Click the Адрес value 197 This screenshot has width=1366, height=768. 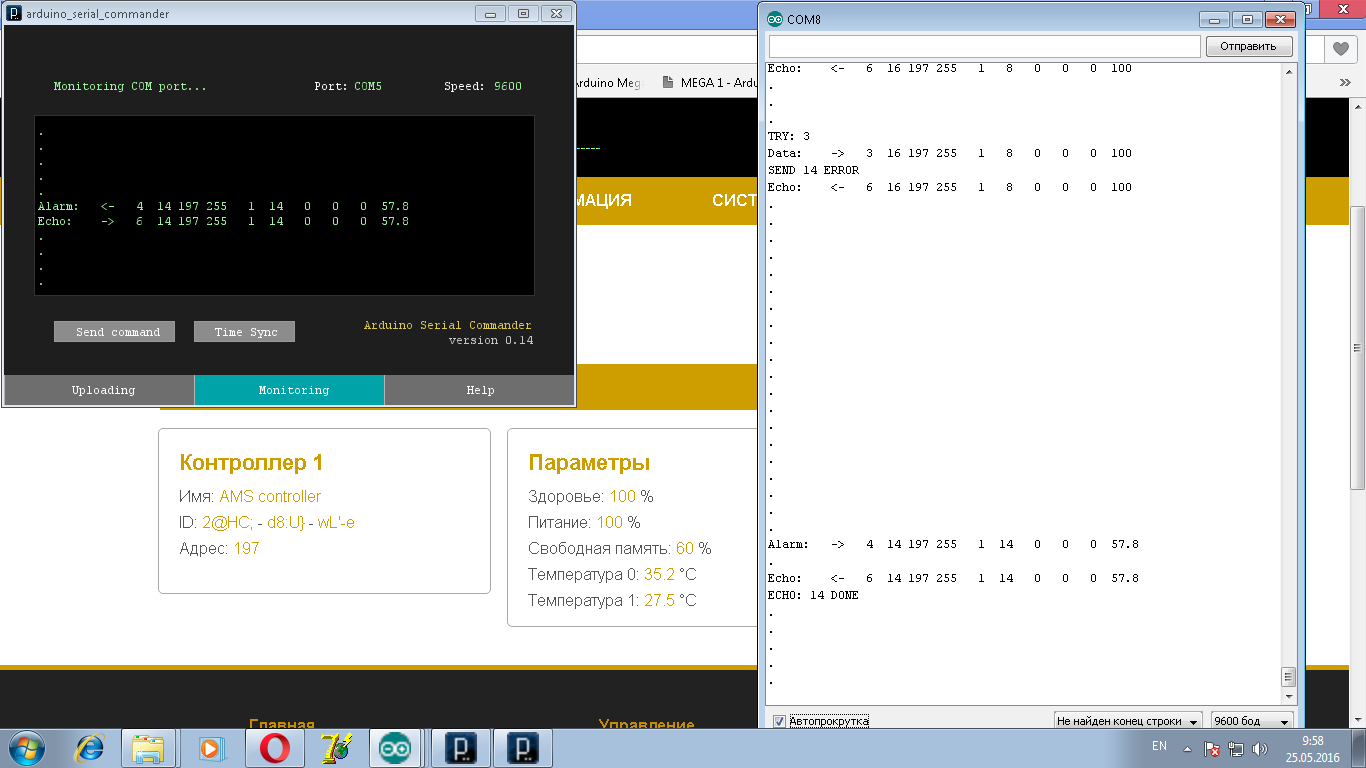[x=246, y=549]
